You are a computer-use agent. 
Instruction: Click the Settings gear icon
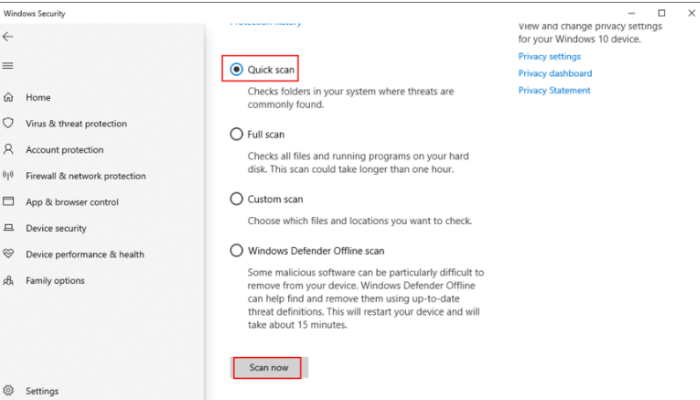pyautogui.click(x=8, y=390)
